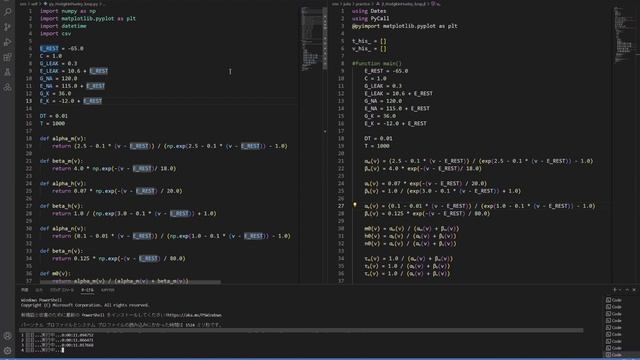Click 'def alpha_m(v):' in Python editor

click(x=63, y=138)
